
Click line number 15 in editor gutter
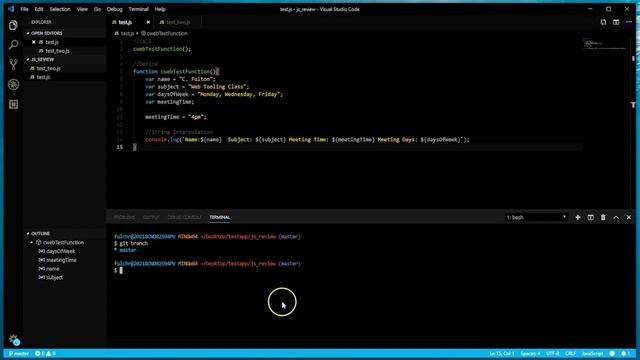click(120, 147)
